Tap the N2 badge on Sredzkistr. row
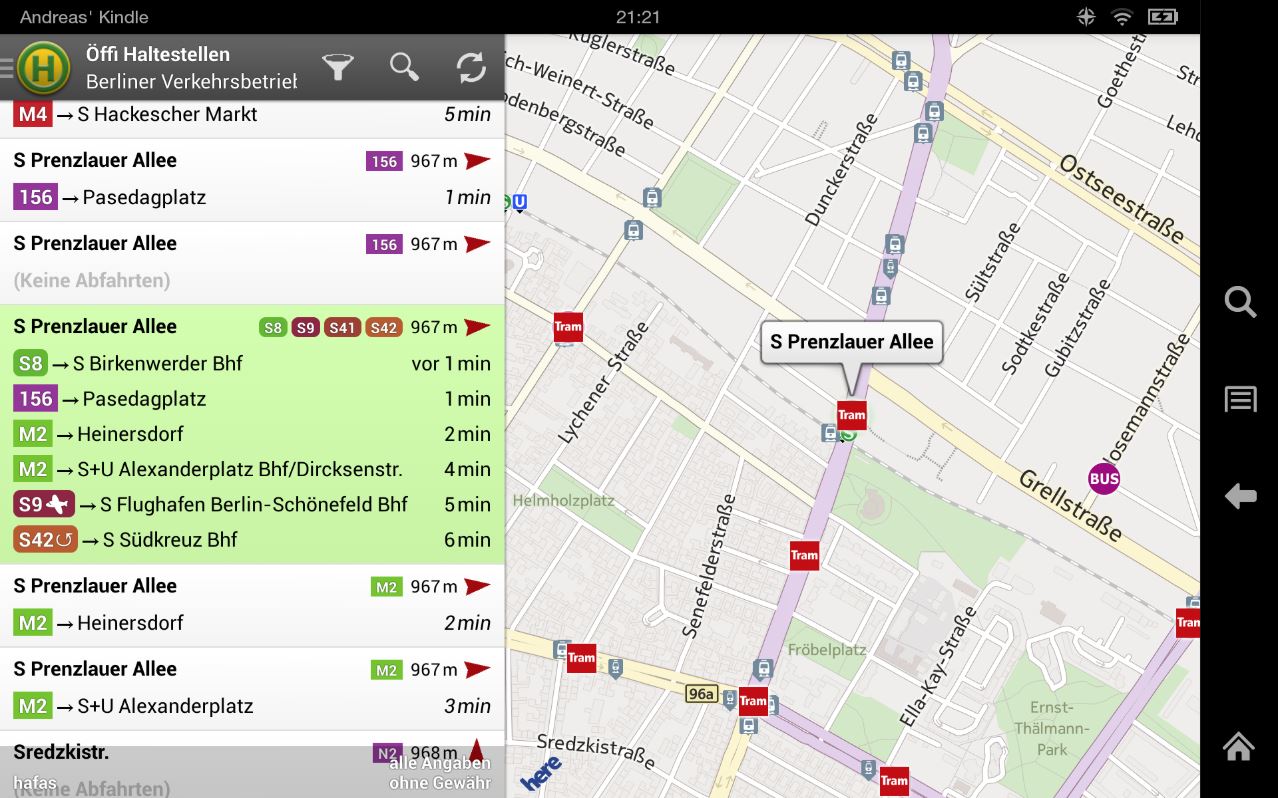The height and width of the screenshot is (798, 1278). (387, 752)
